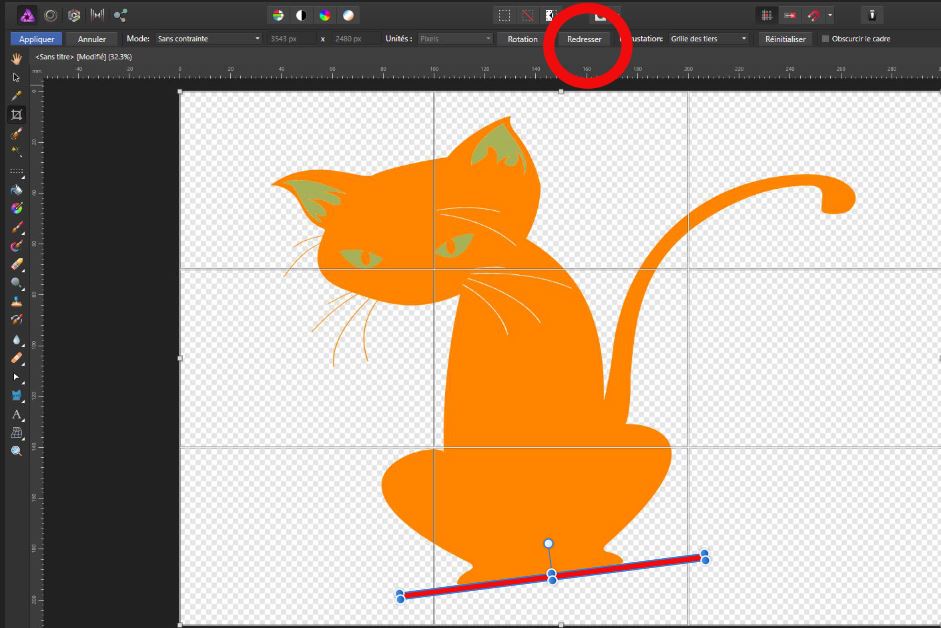Click the Annuler button
This screenshot has width=941, height=628.
(x=92, y=39)
